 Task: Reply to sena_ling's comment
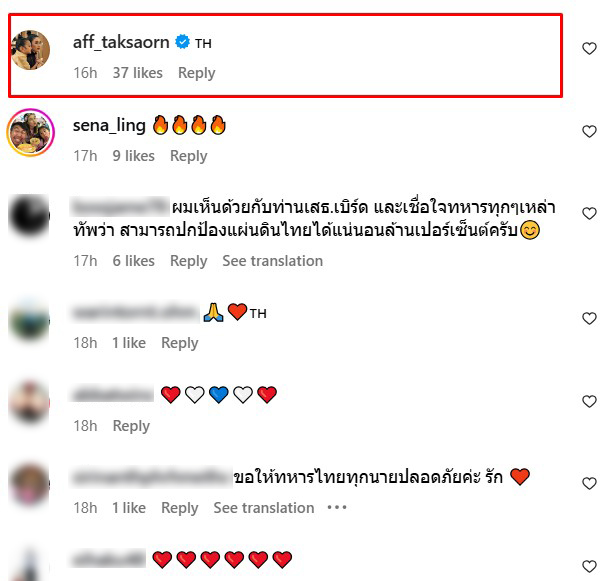(x=189, y=156)
